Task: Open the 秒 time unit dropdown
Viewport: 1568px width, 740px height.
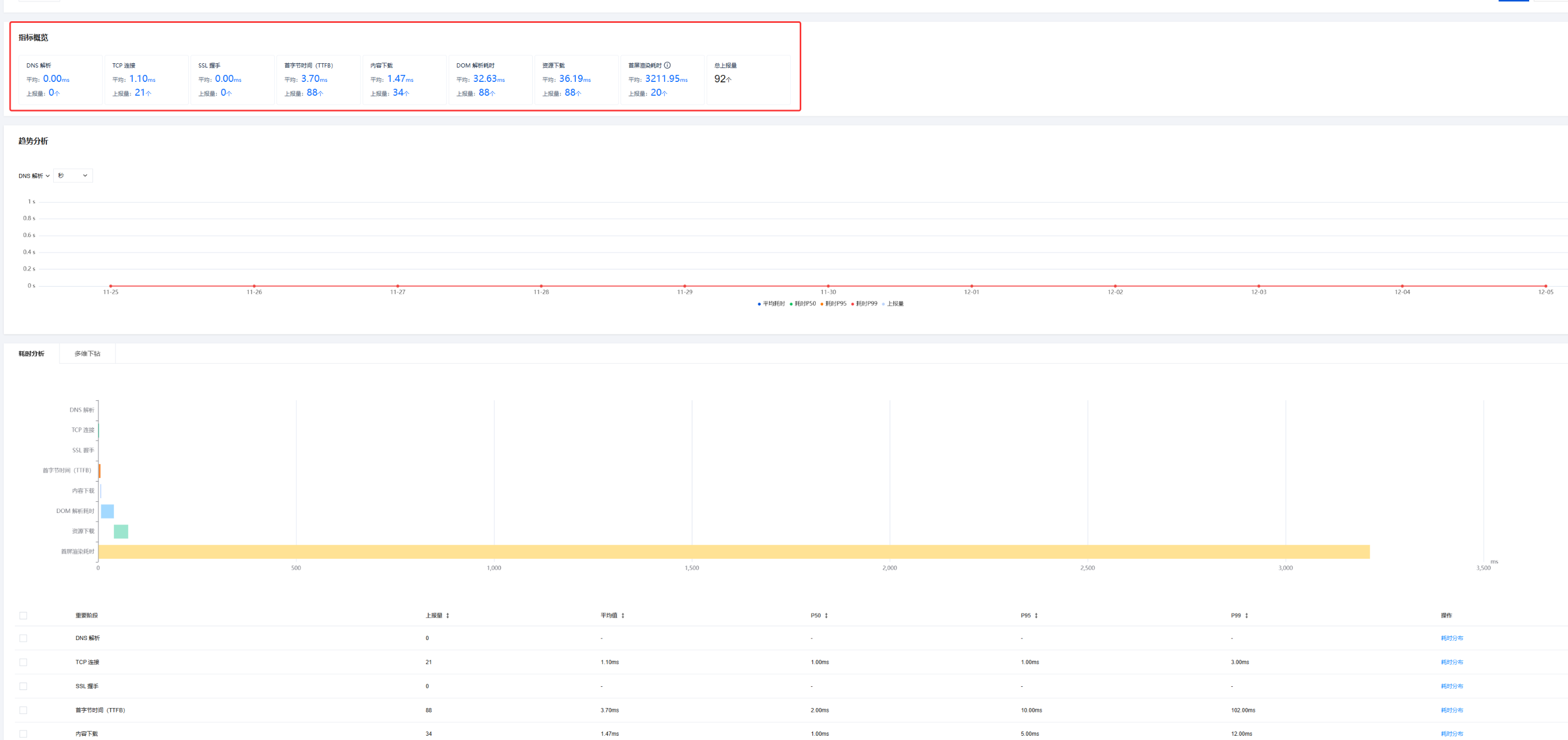Action: tap(73, 176)
